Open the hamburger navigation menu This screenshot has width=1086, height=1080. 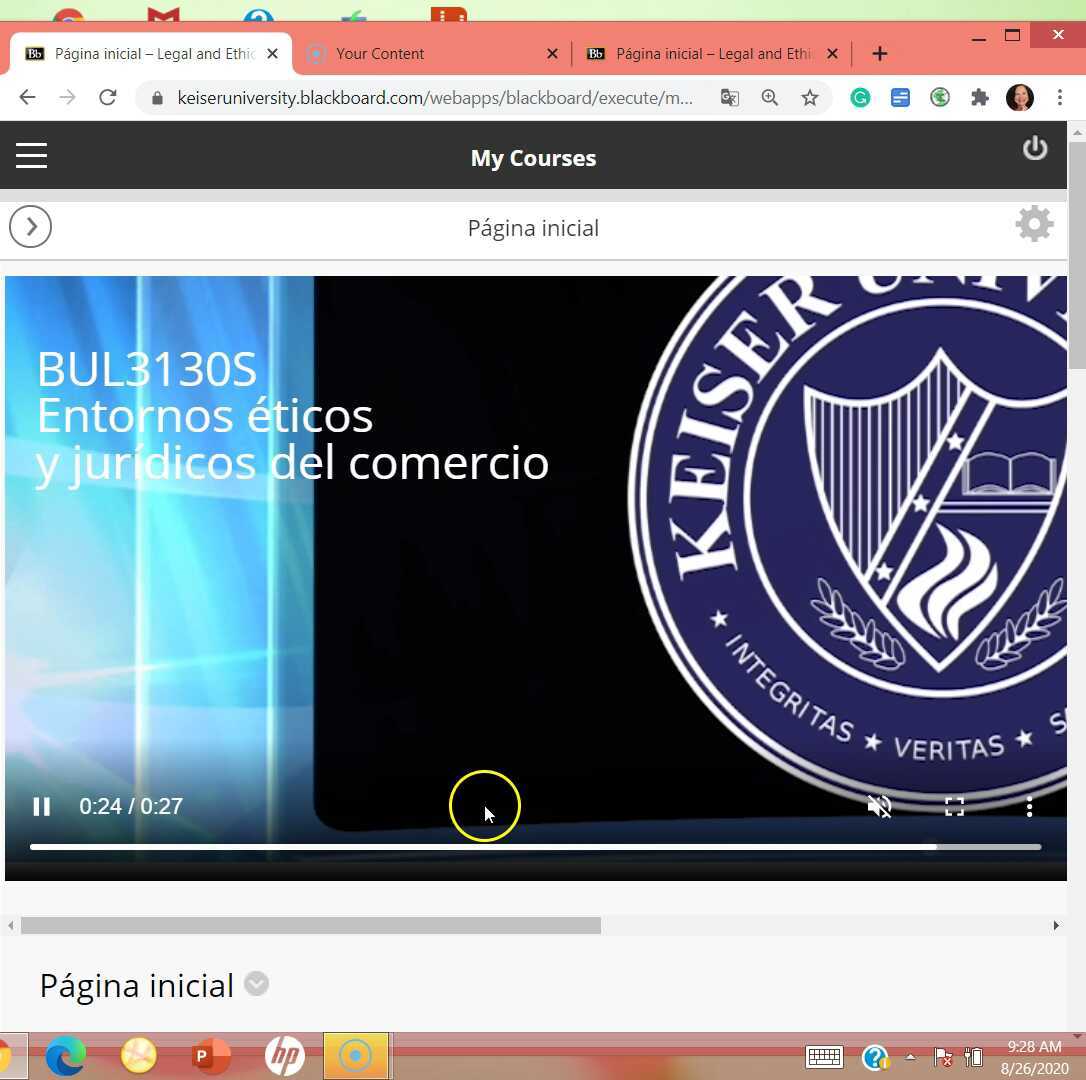point(31,155)
